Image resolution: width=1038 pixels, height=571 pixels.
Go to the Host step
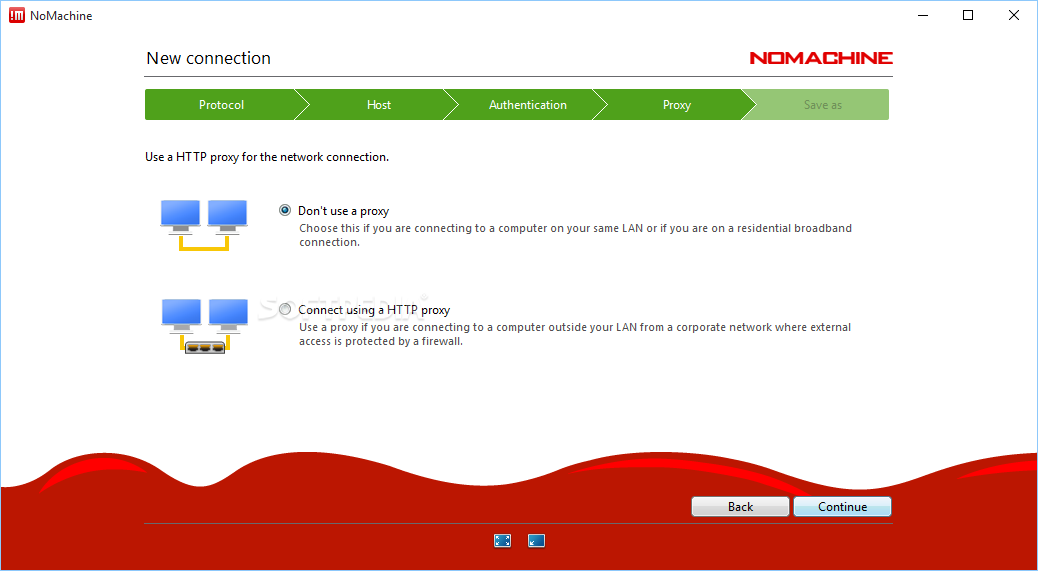379,105
